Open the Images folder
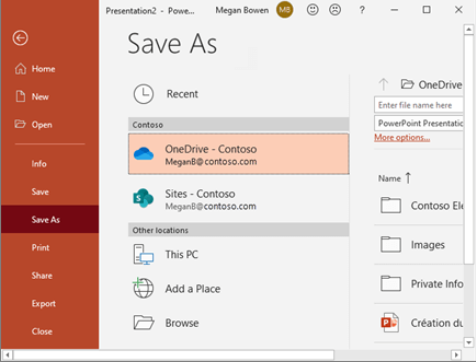Viewport: 476px width, 362px height. [419, 245]
